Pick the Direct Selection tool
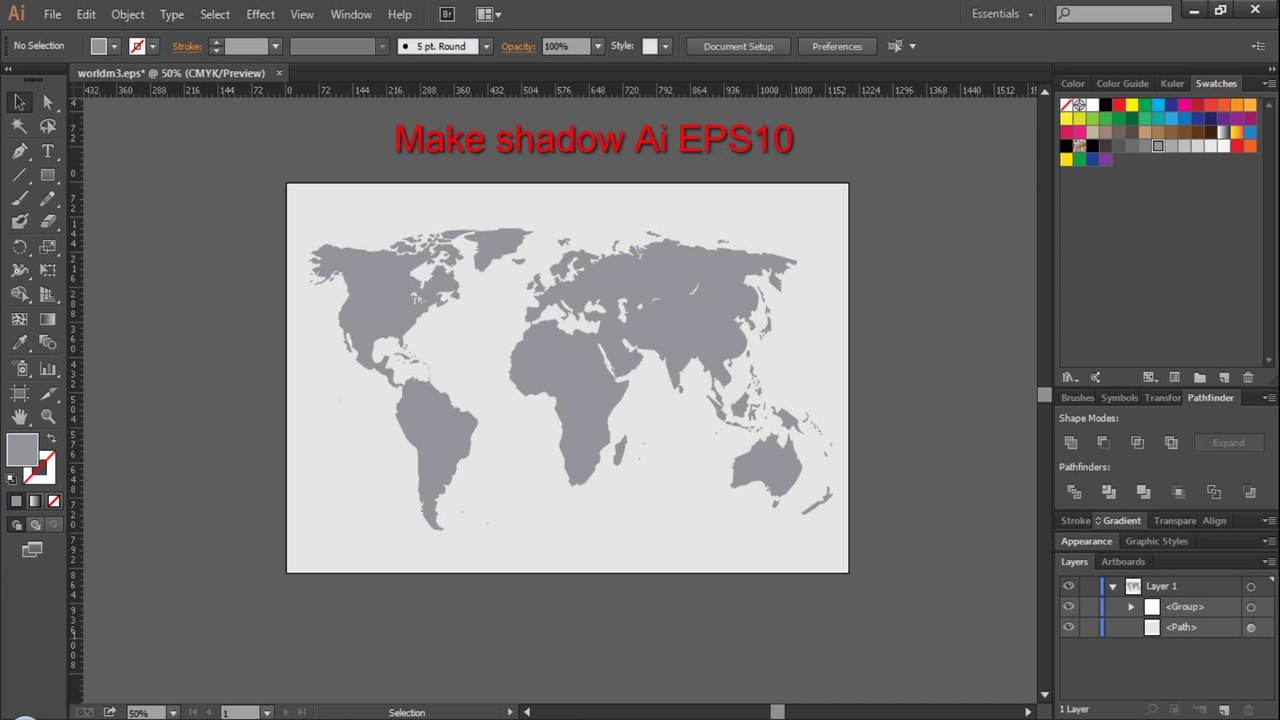The width and height of the screenshot is (1280, 720). tap(47, 102)
